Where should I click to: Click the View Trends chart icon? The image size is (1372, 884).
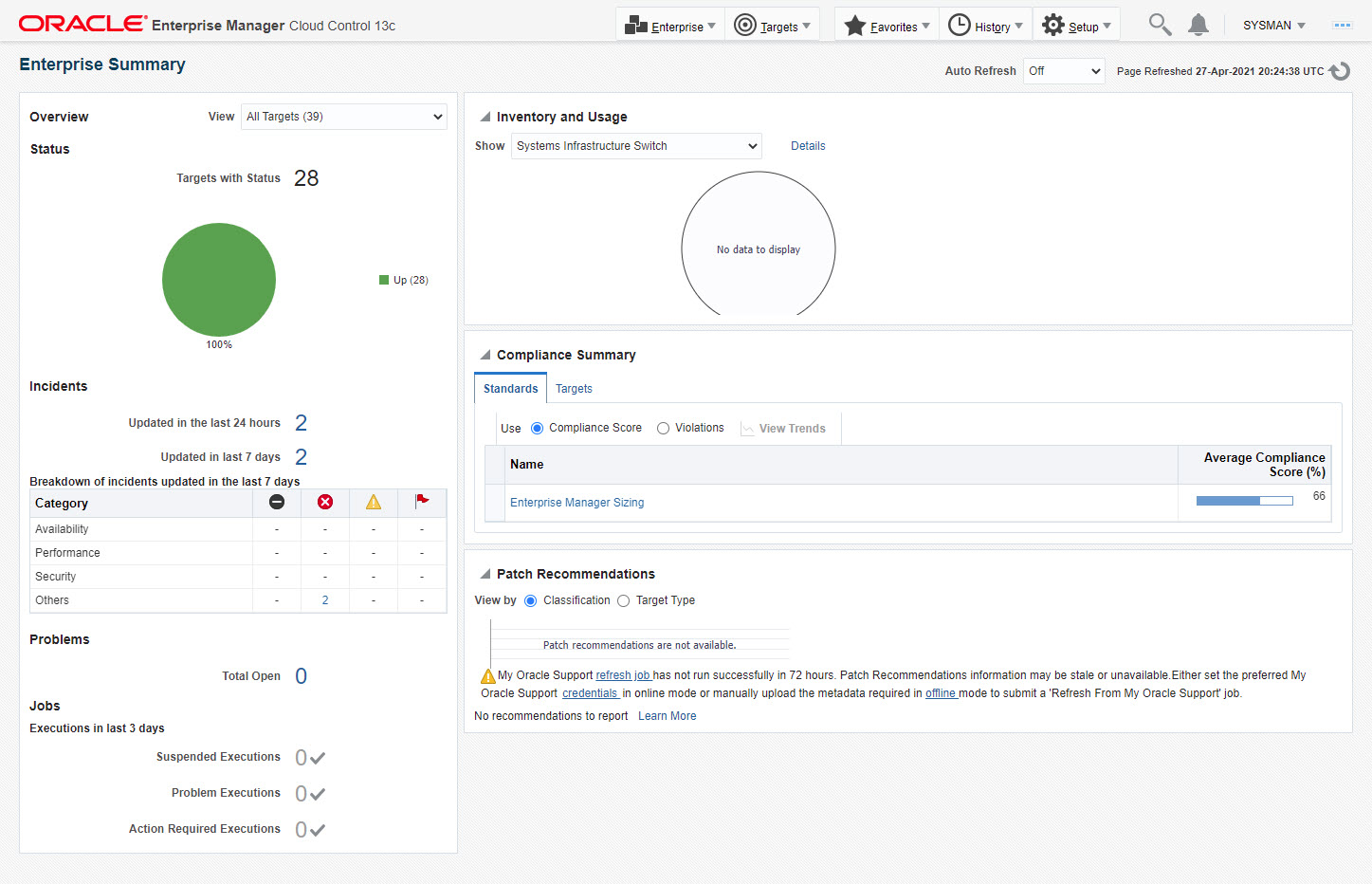(747, 429)
